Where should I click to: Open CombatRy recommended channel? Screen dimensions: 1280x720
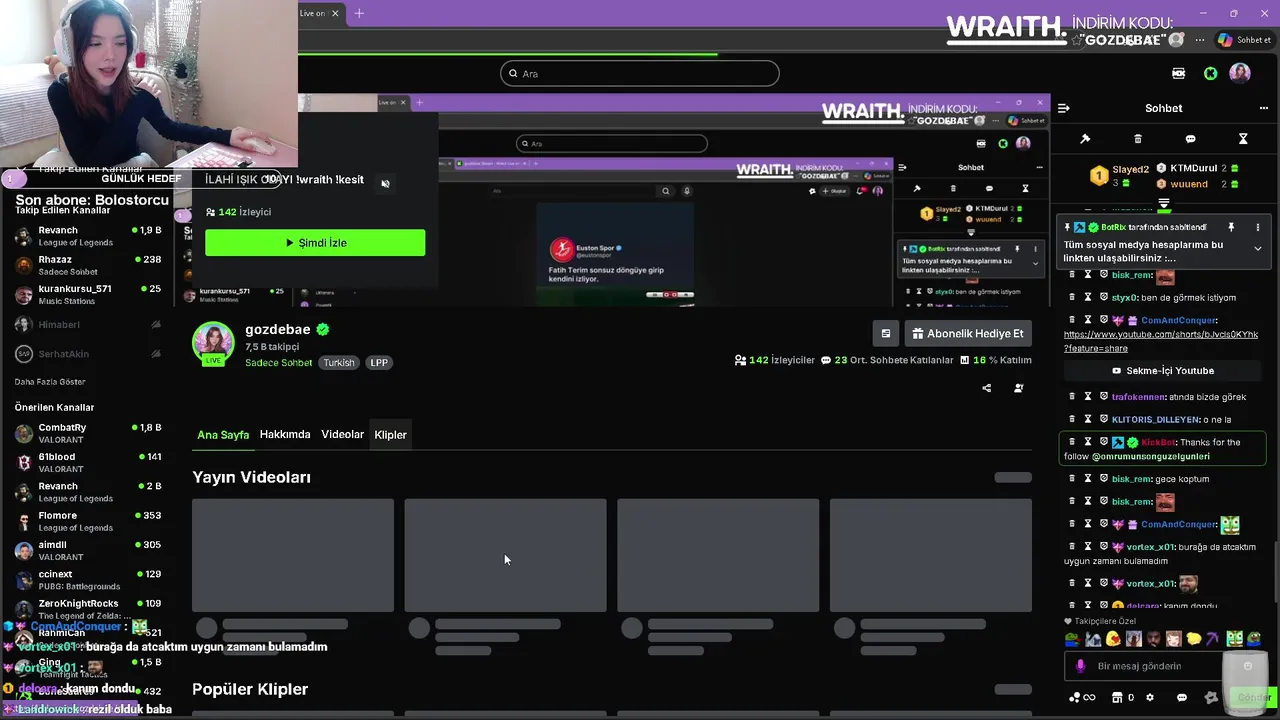click(88, 433)
